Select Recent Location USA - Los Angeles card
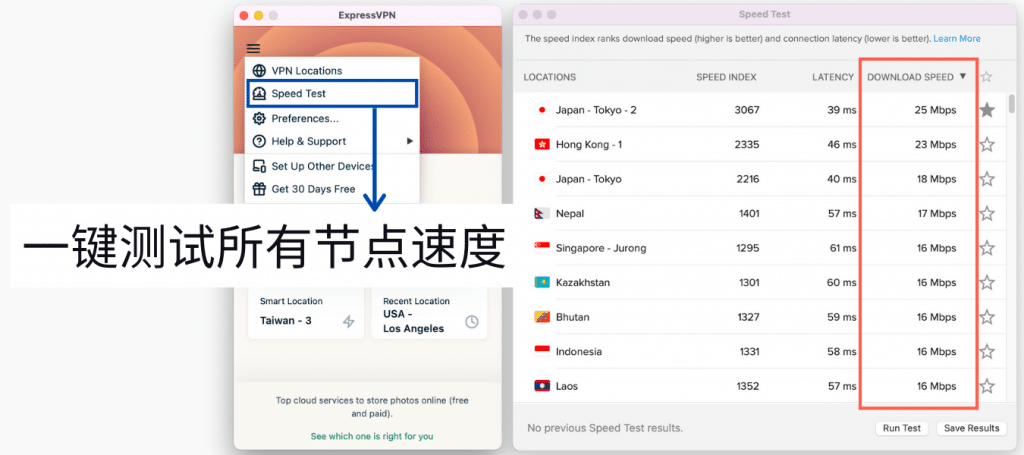Screen dimensions: 1024x455 click(x=429, y=314)
